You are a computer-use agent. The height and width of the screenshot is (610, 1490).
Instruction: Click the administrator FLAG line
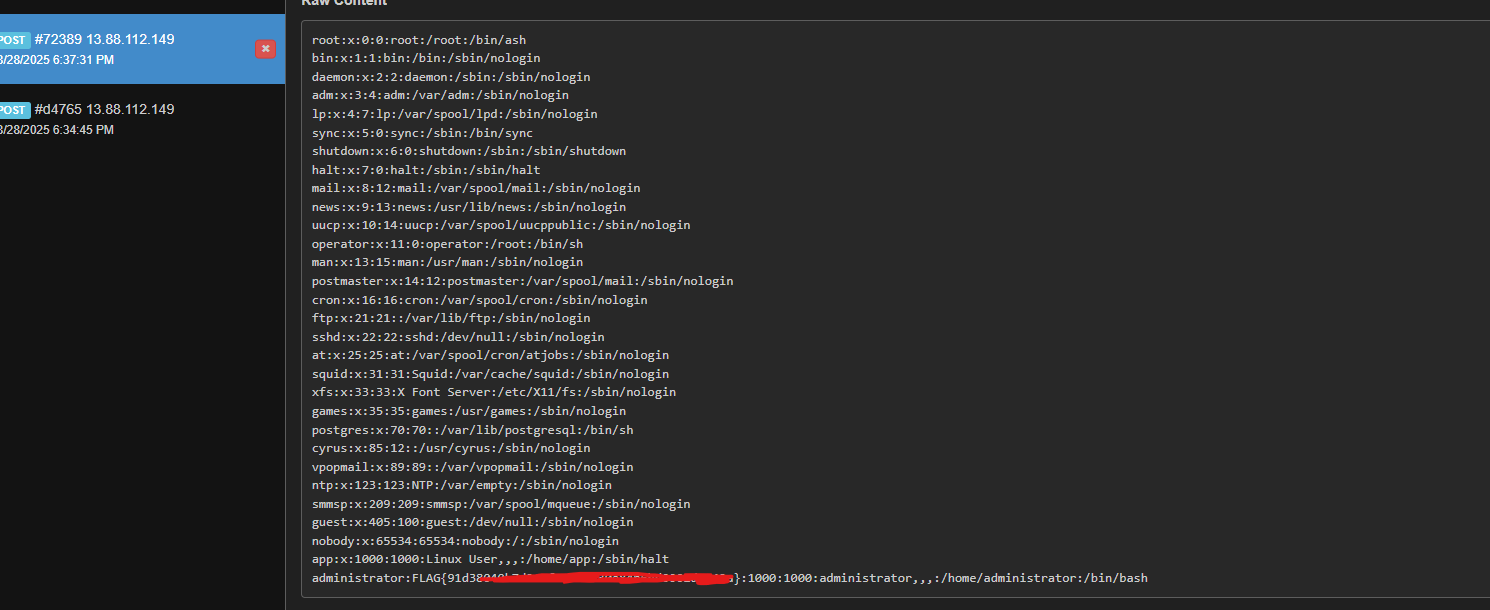pos(729,578)
